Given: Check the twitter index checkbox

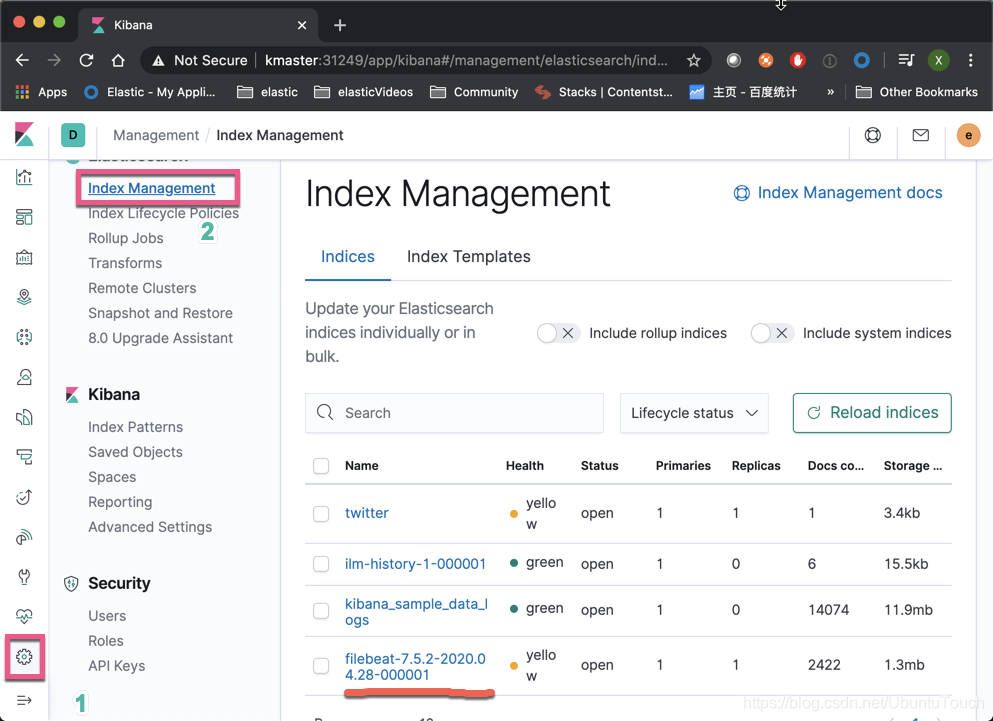Looking at the screenshot, I should click(321, 513).
